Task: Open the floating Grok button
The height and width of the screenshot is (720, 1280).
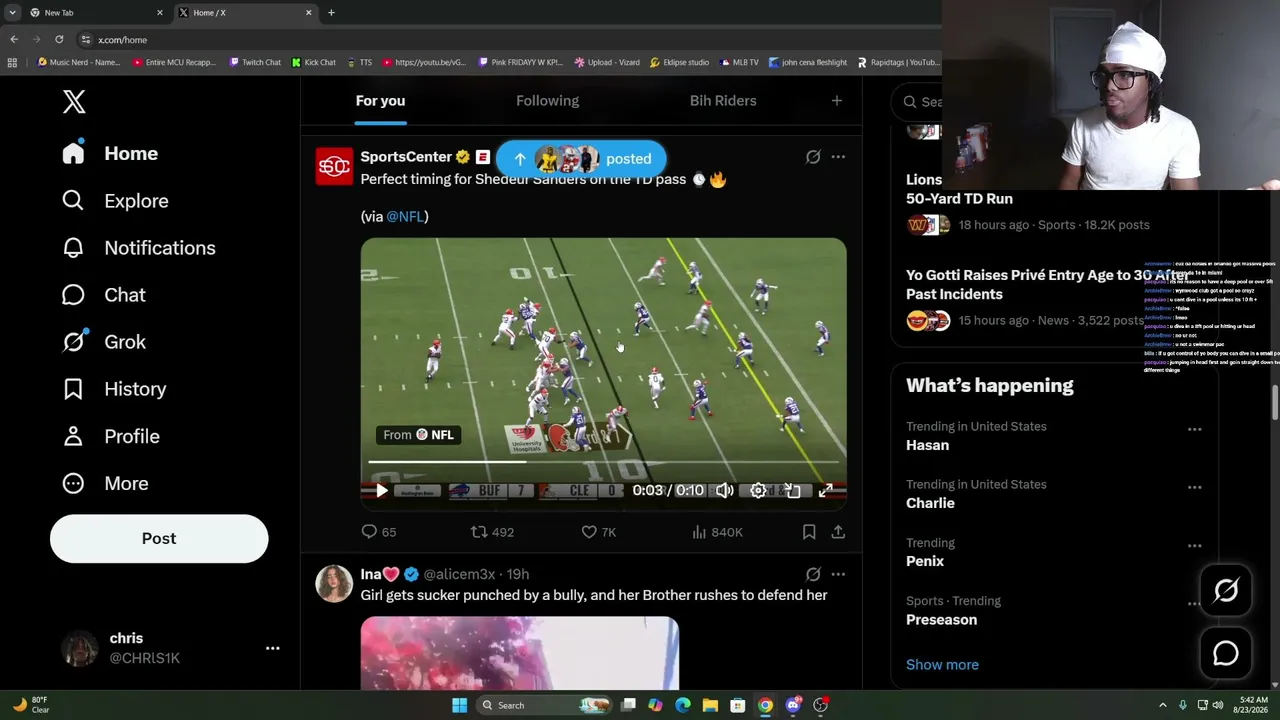Action: click(x=1226, y=591)
